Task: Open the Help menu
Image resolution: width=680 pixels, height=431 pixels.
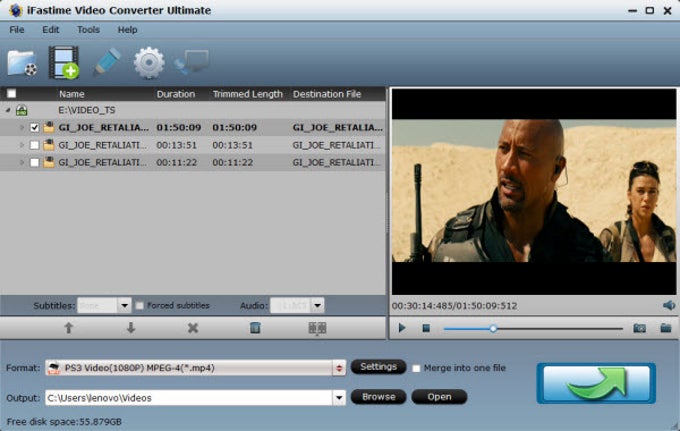Action: pos(127,29)
